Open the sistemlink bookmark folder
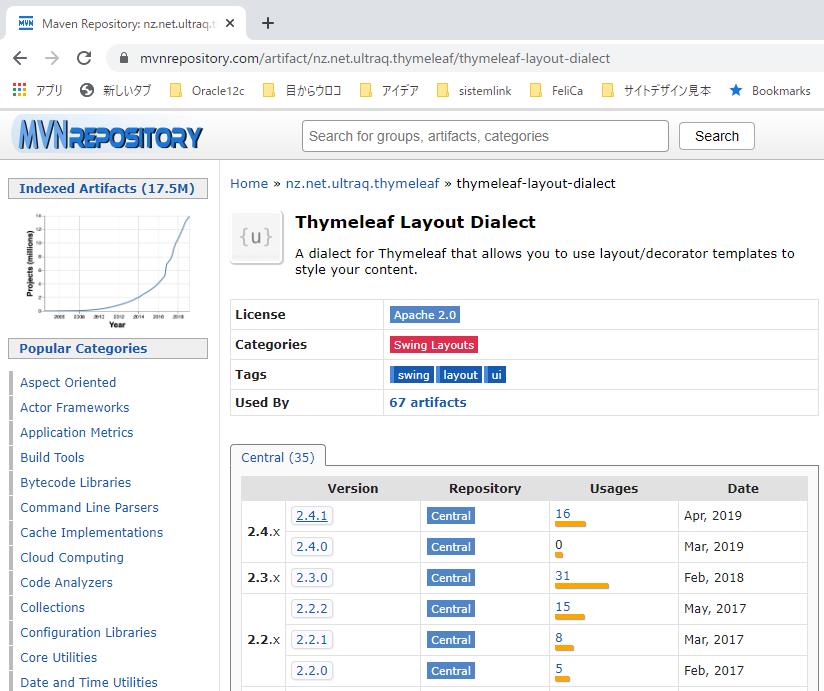This screenshot has width=824, height=691. click(474, 90)
